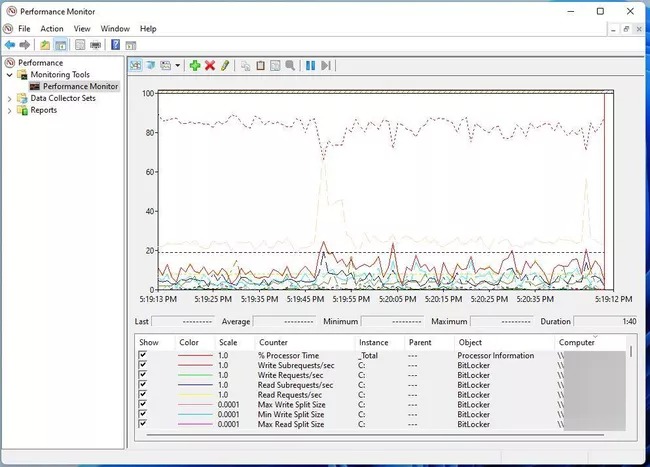
Task: Expand the Data Collector Sets node
Action: [10, 99]
